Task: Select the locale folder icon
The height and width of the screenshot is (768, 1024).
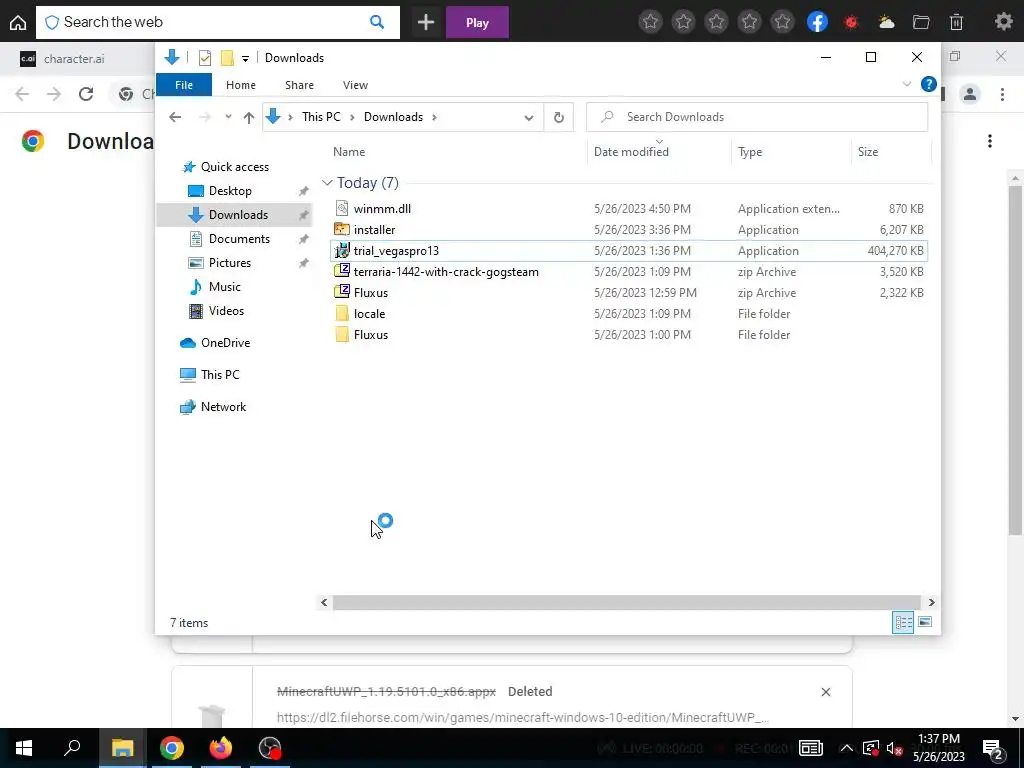Action: coord(342,313)
